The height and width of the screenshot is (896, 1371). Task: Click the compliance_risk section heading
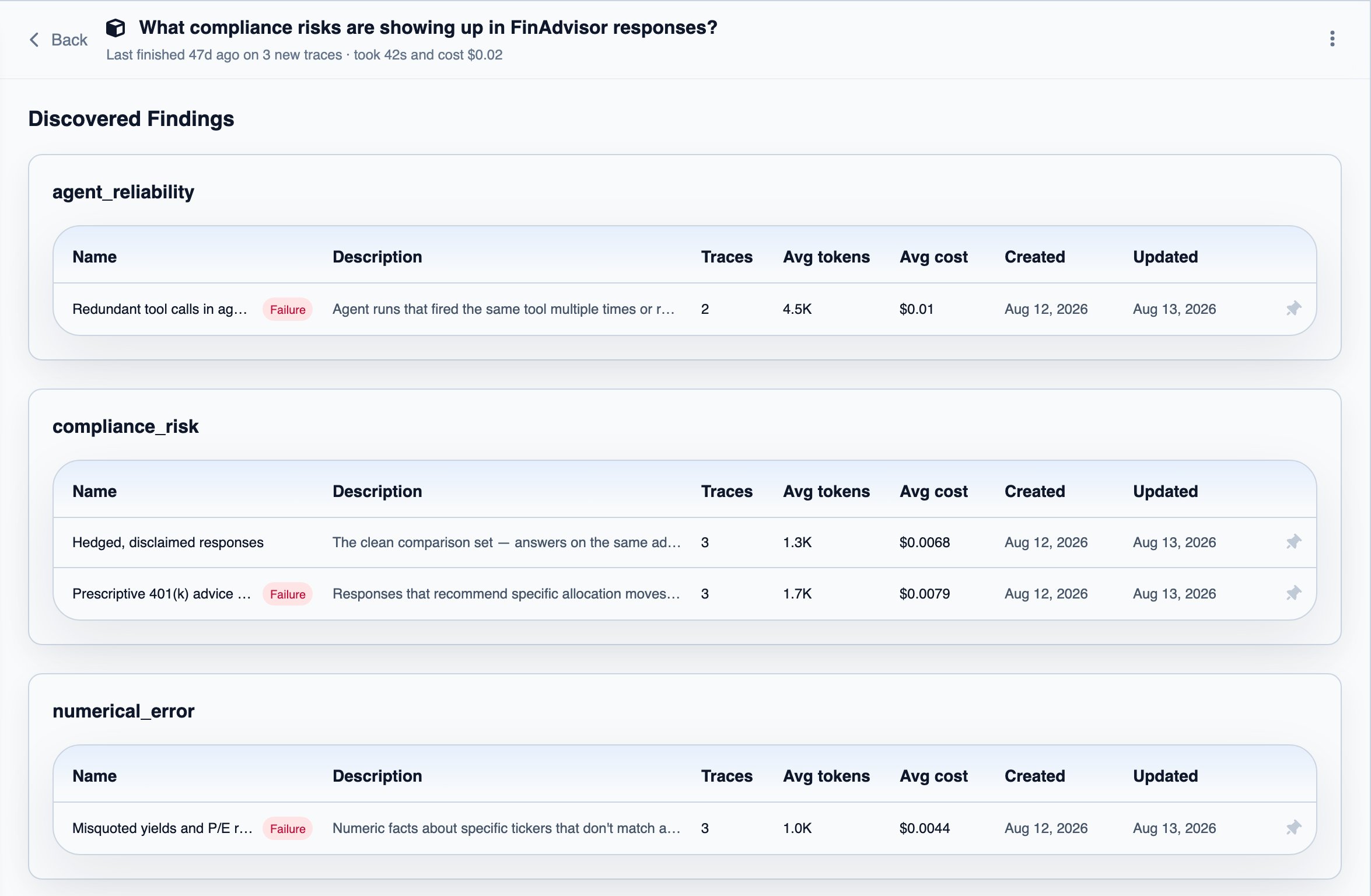click(125, 426)
